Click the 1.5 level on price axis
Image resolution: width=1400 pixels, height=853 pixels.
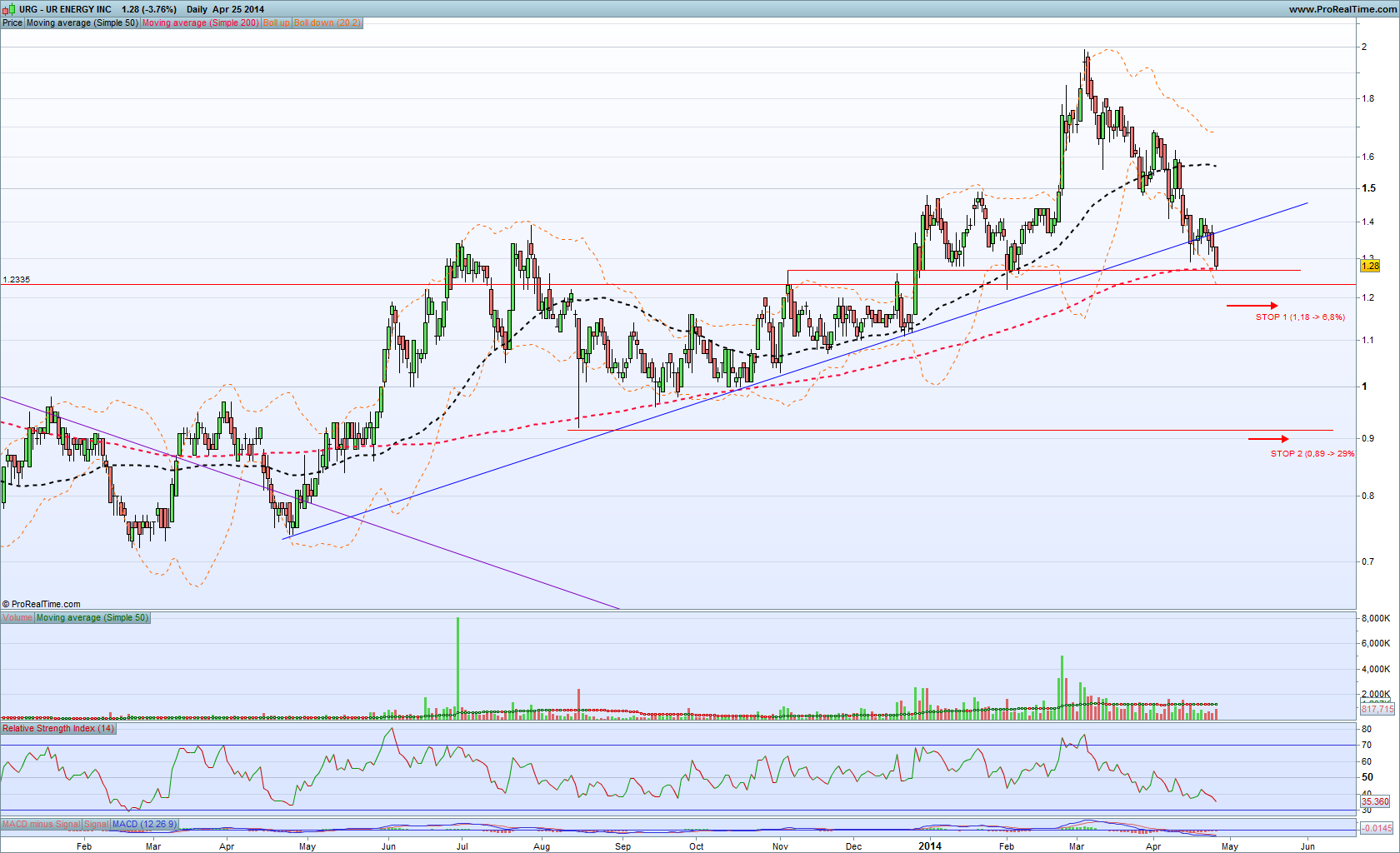1368,188
